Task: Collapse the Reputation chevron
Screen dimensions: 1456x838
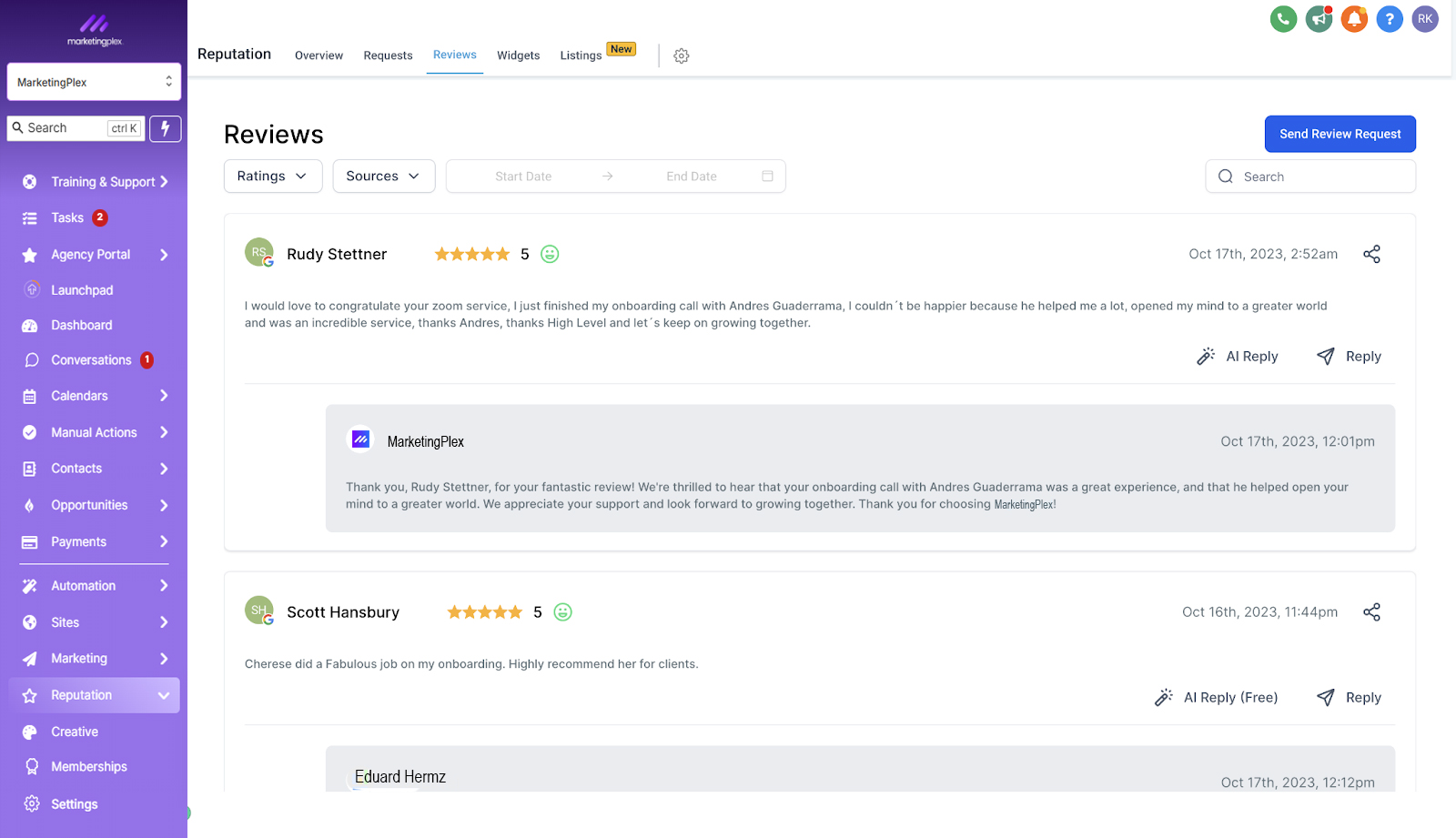Action: coord(164,696)
